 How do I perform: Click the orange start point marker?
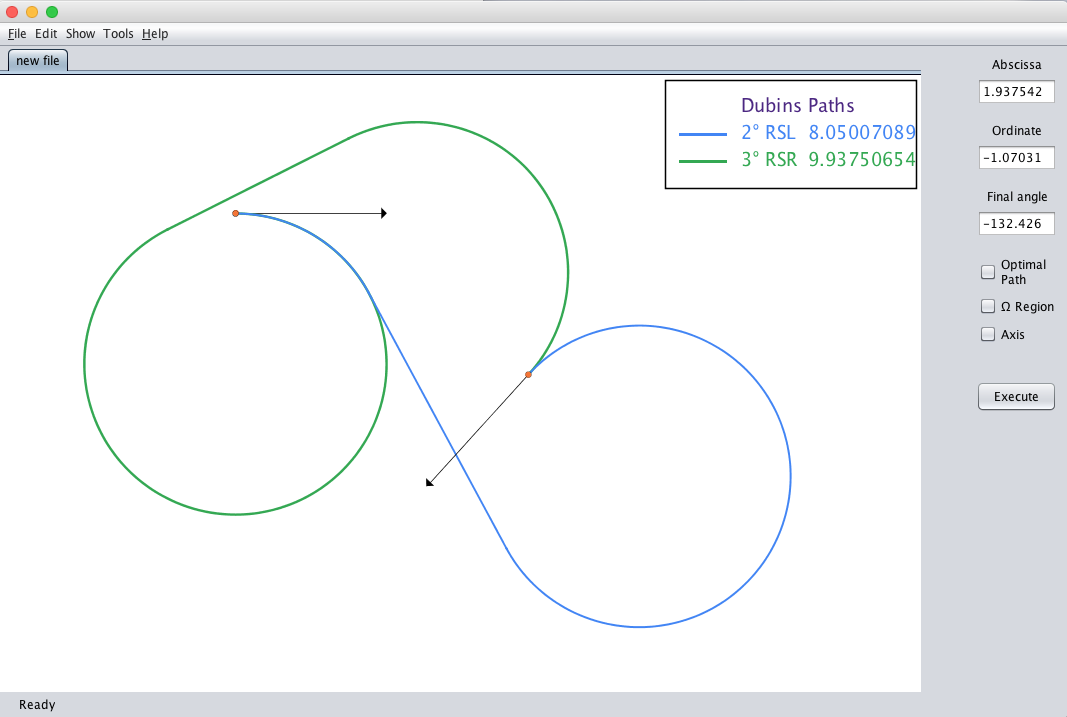click(236, 213)
